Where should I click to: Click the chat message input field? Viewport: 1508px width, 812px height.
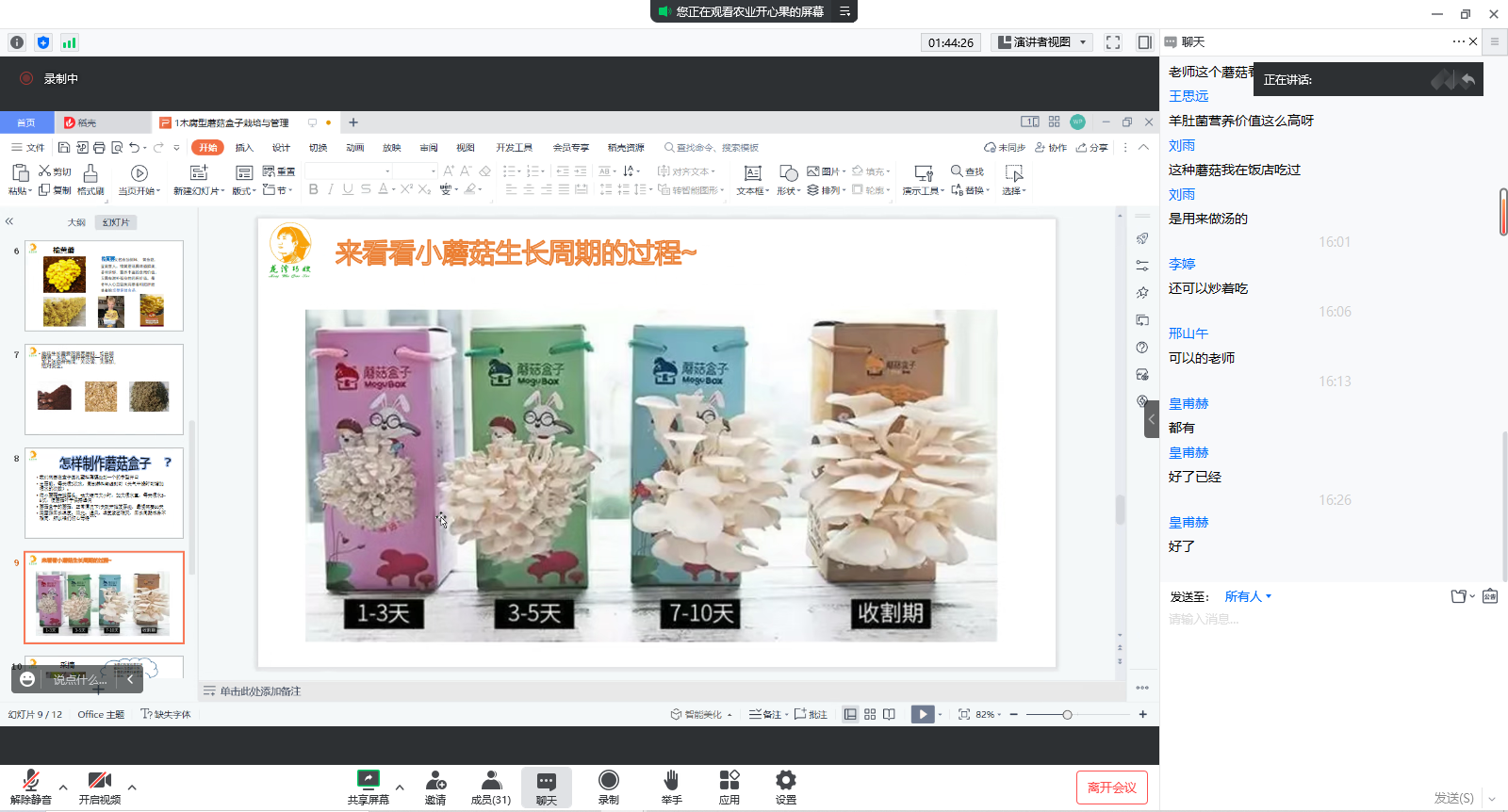tap(1319, 619)
